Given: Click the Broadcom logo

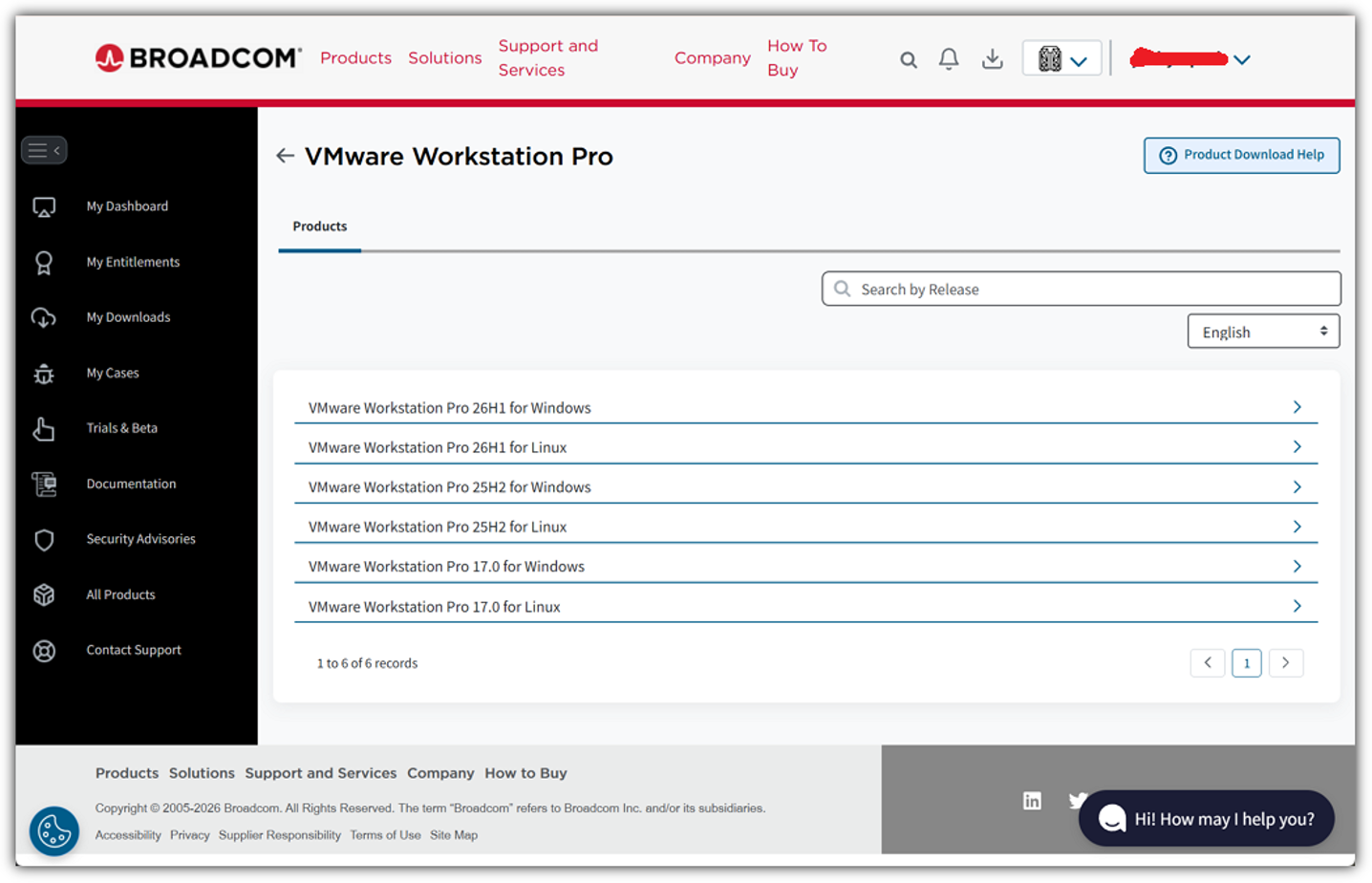Looking at the screenshot, I should coord(199,58).
